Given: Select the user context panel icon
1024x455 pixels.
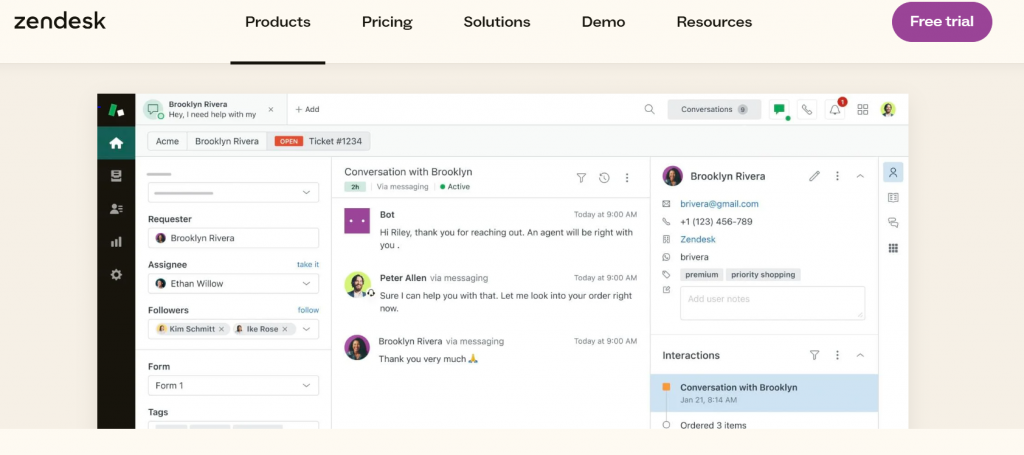Looking at the screenshot, I should point(893,172).
